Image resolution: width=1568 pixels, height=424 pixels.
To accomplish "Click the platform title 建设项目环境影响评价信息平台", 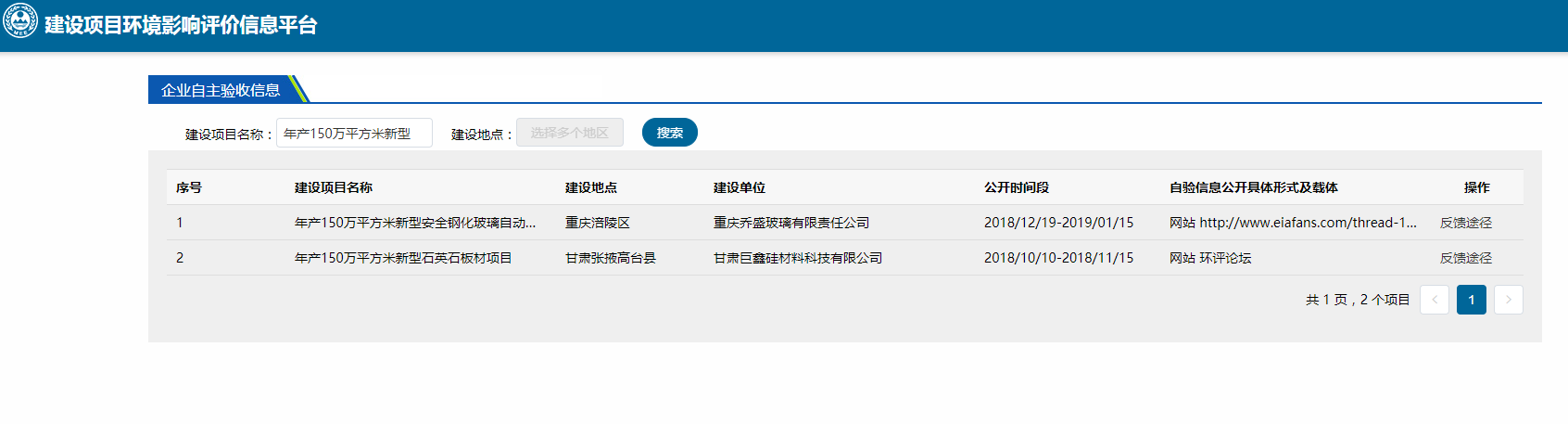I will coord(181,25).
